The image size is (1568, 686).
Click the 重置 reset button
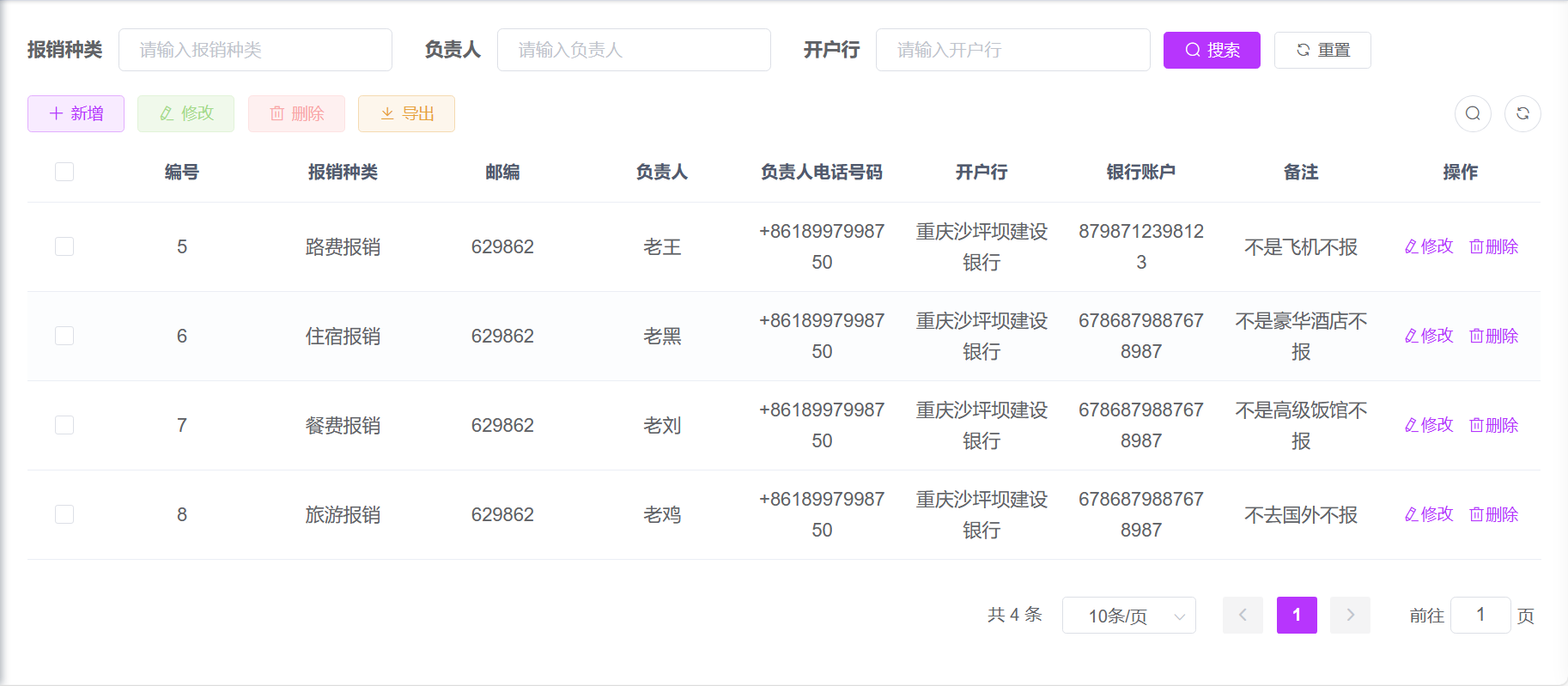pyautogui.click(x=1322, y=50)
